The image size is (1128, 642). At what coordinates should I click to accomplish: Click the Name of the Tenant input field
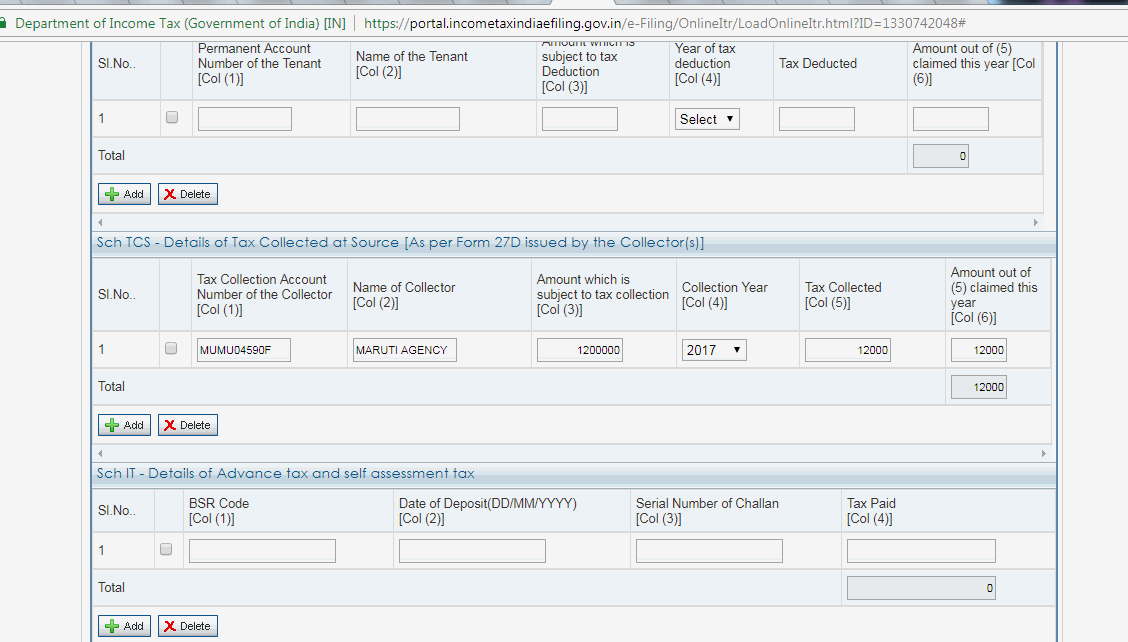coord(407,118)
